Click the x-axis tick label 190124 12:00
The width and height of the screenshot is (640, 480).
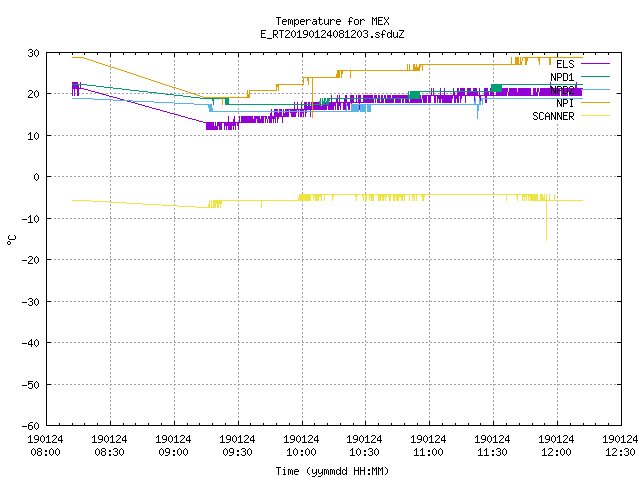point(557,446)
